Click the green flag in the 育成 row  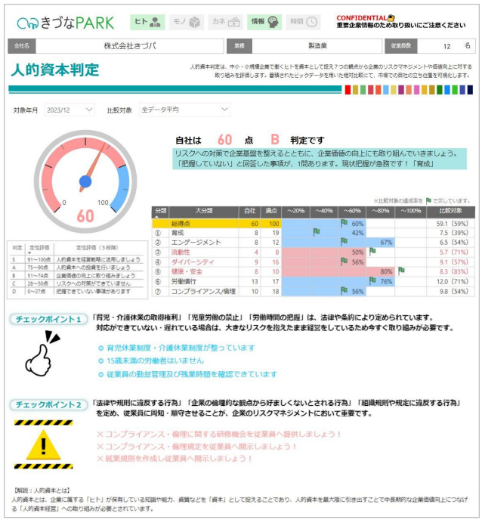coord(316,232)
